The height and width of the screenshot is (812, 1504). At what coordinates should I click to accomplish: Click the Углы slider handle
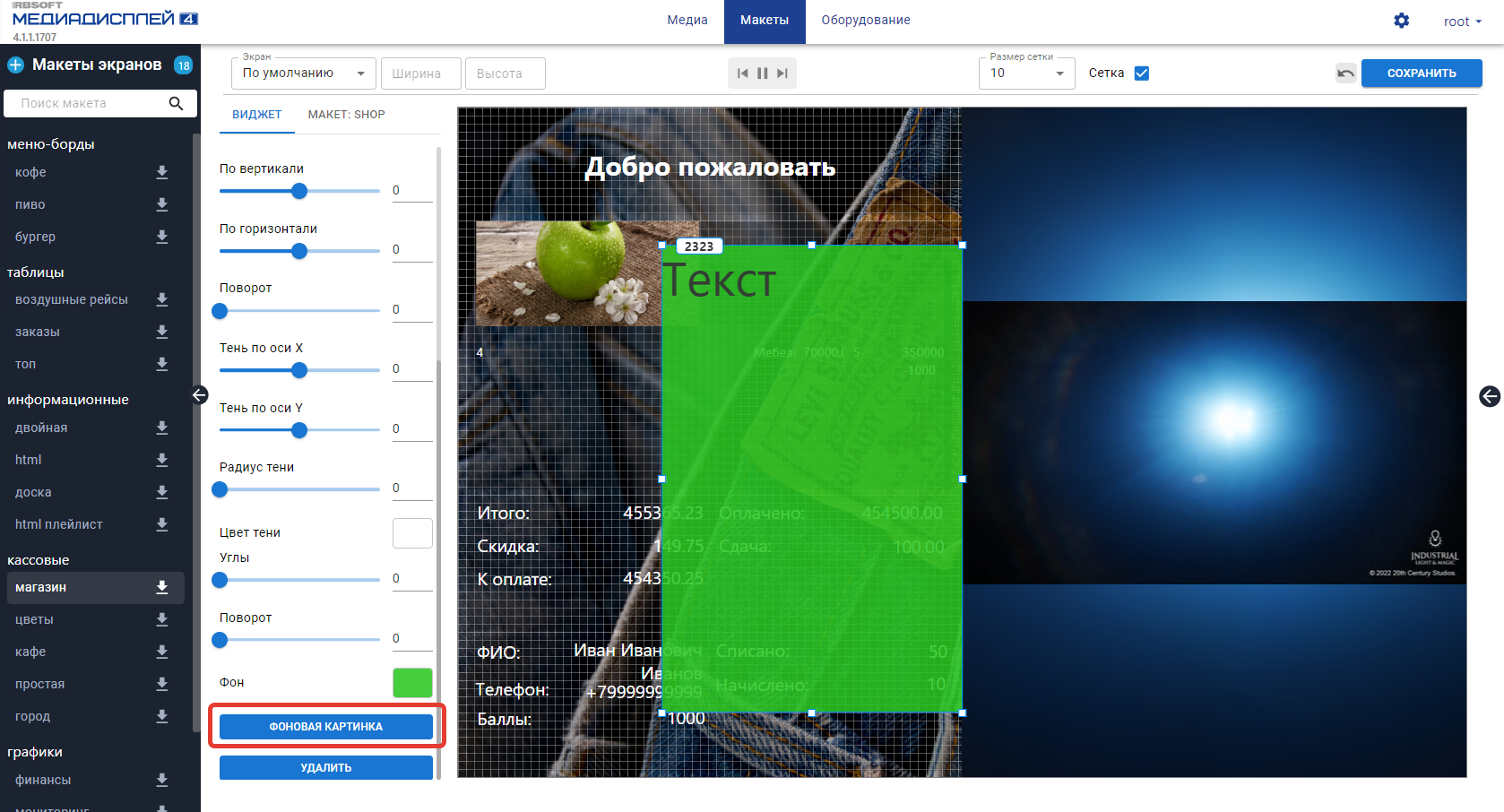pyautogui.click(x=220, y=580)
